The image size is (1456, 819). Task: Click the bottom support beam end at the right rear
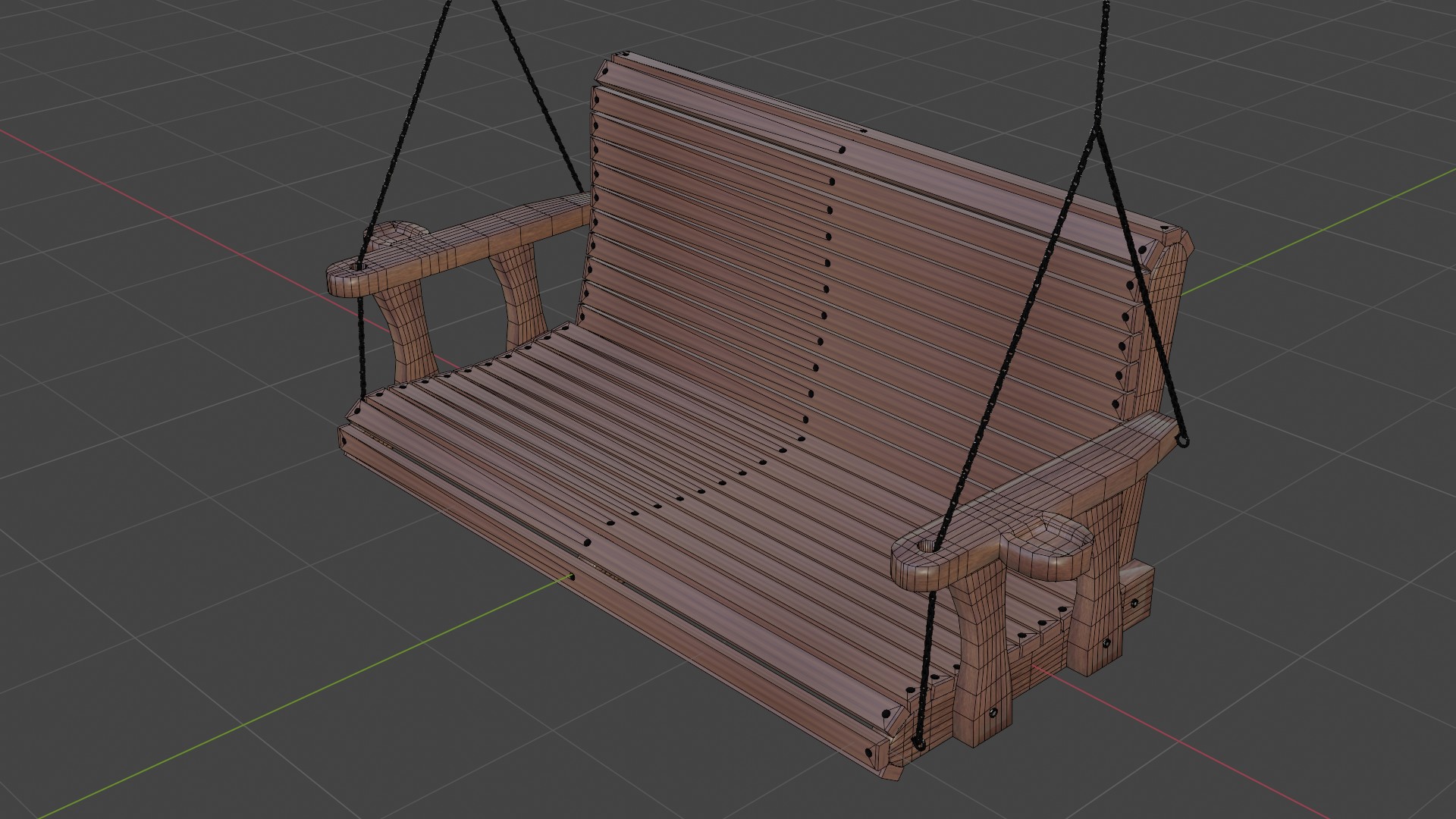click(1137, 594)
